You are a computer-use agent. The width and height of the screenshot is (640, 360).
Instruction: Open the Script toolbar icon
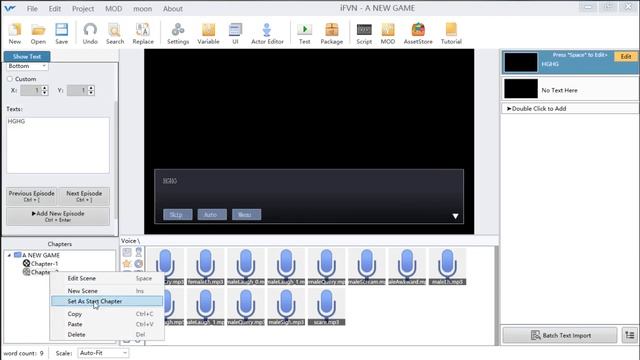tap(364, 33)
